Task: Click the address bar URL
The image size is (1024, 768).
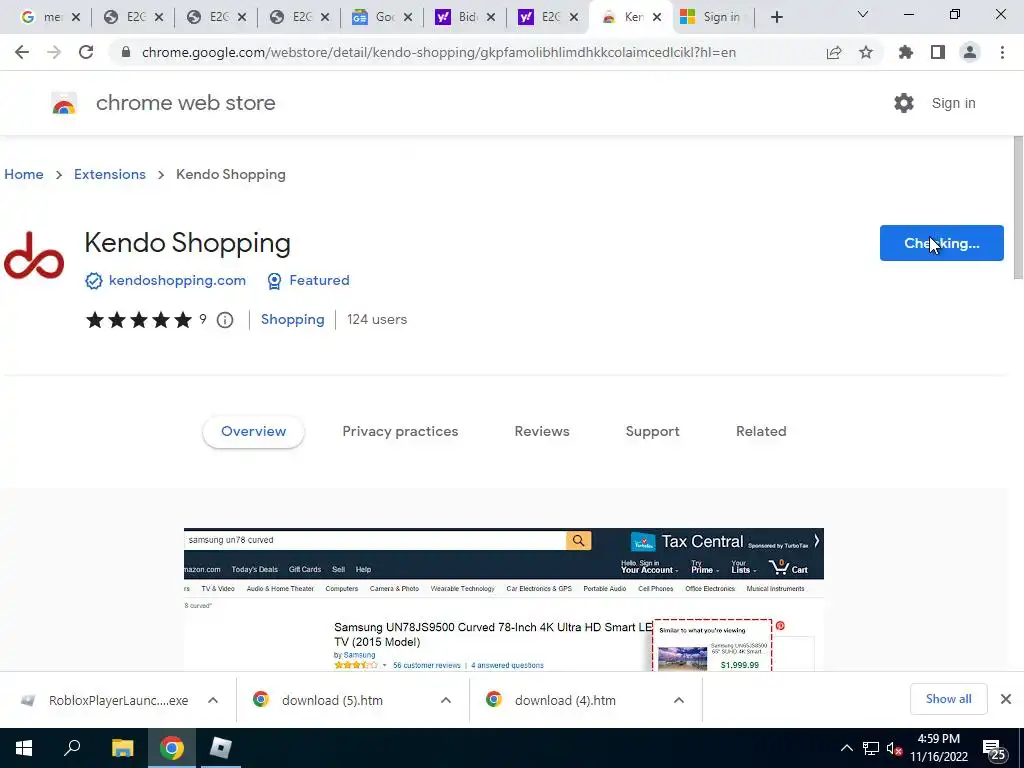Action: [439, 52]
